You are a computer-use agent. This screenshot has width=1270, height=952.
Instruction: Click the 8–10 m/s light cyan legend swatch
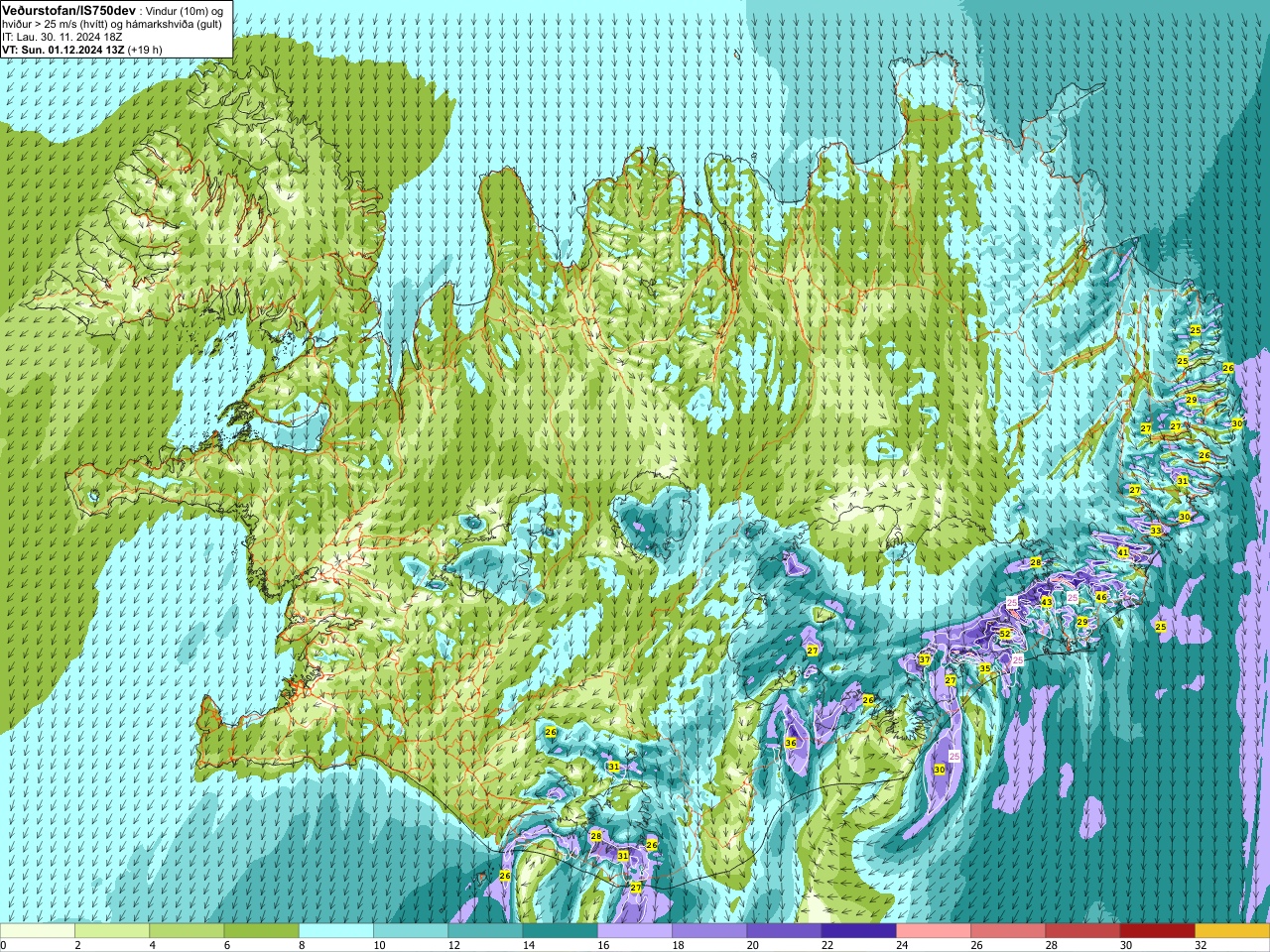tap(336, 931)
